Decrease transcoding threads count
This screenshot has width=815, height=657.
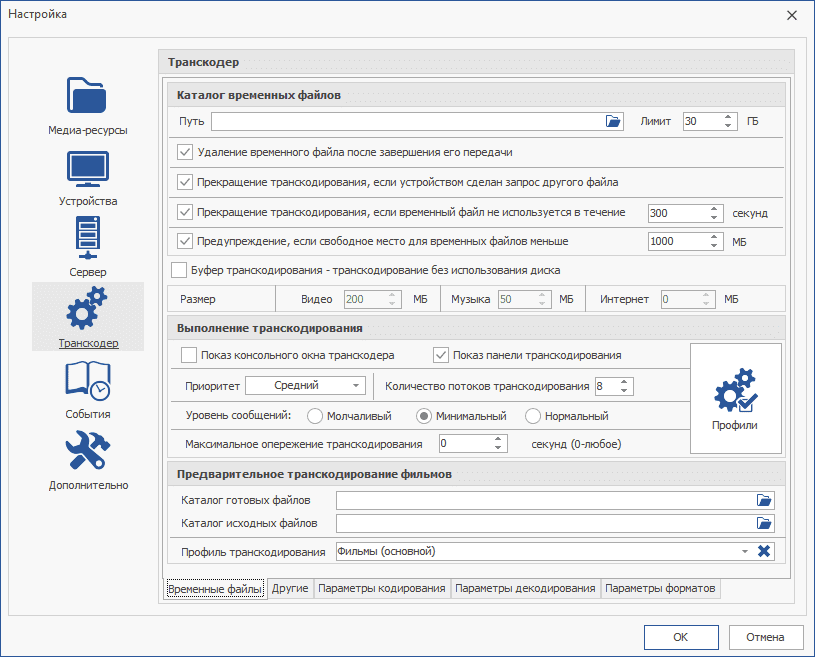pyautogui.click(x=624, y=390)
